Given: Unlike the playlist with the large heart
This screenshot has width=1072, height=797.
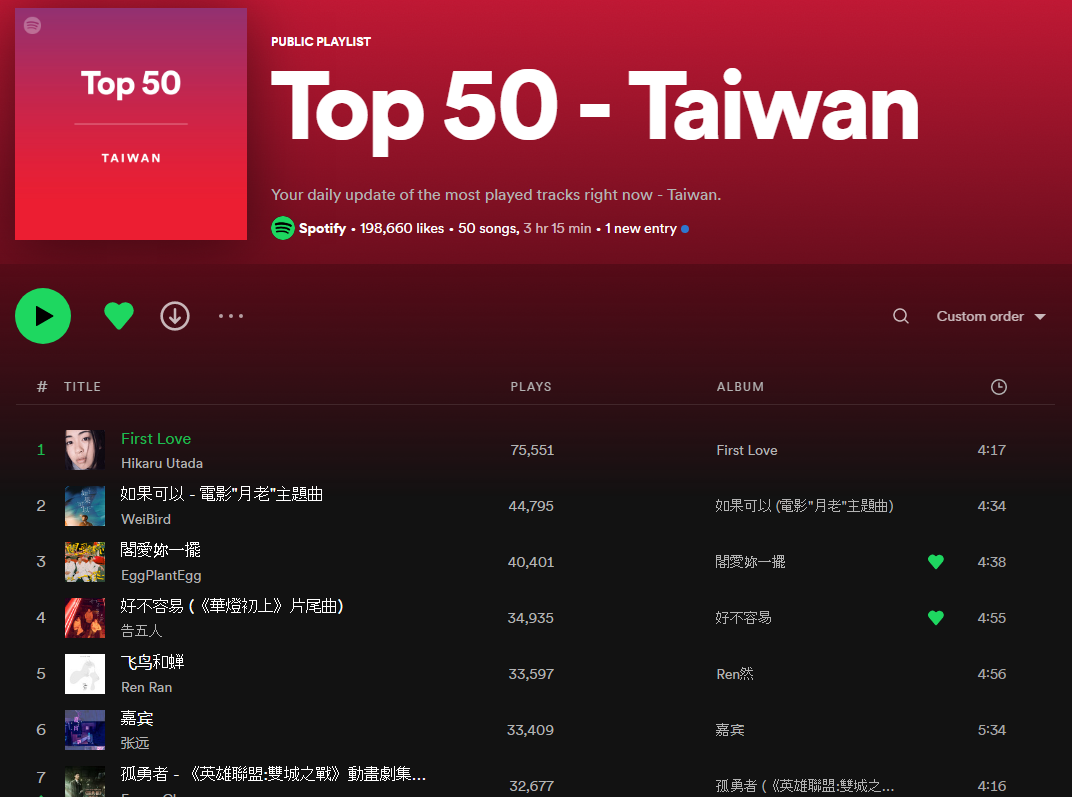Looking at the screenshot, I should pyautogui.click(x=119, y=316).
